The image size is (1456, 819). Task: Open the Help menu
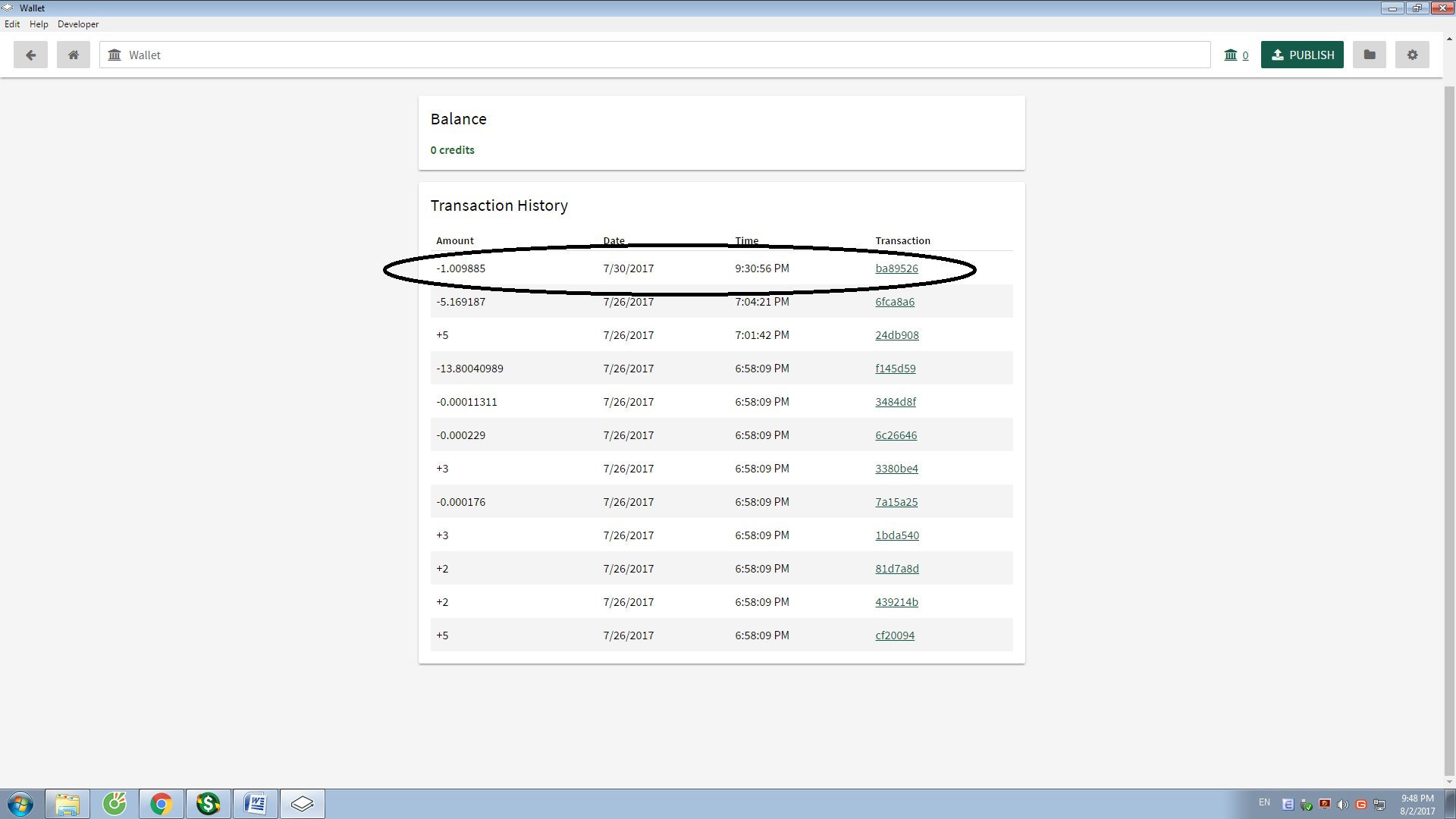(39, 24)
